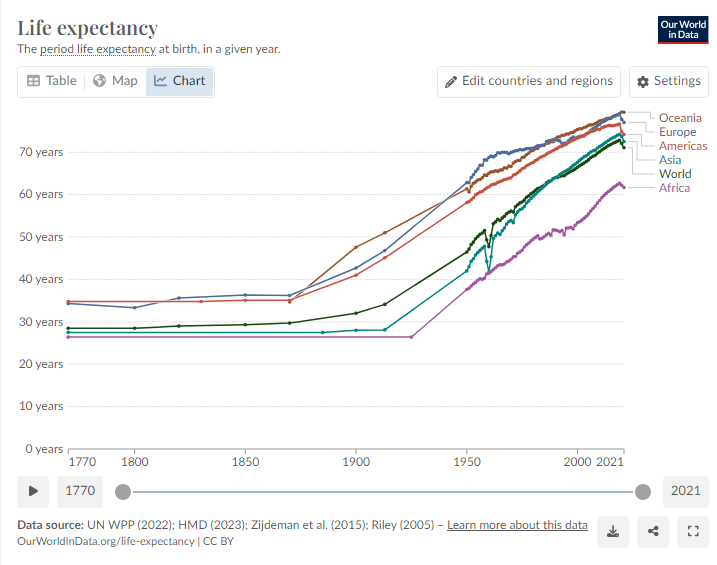Open 'Learn more about this data' link
Screen dimensions: 717x565
pos(517,525)
